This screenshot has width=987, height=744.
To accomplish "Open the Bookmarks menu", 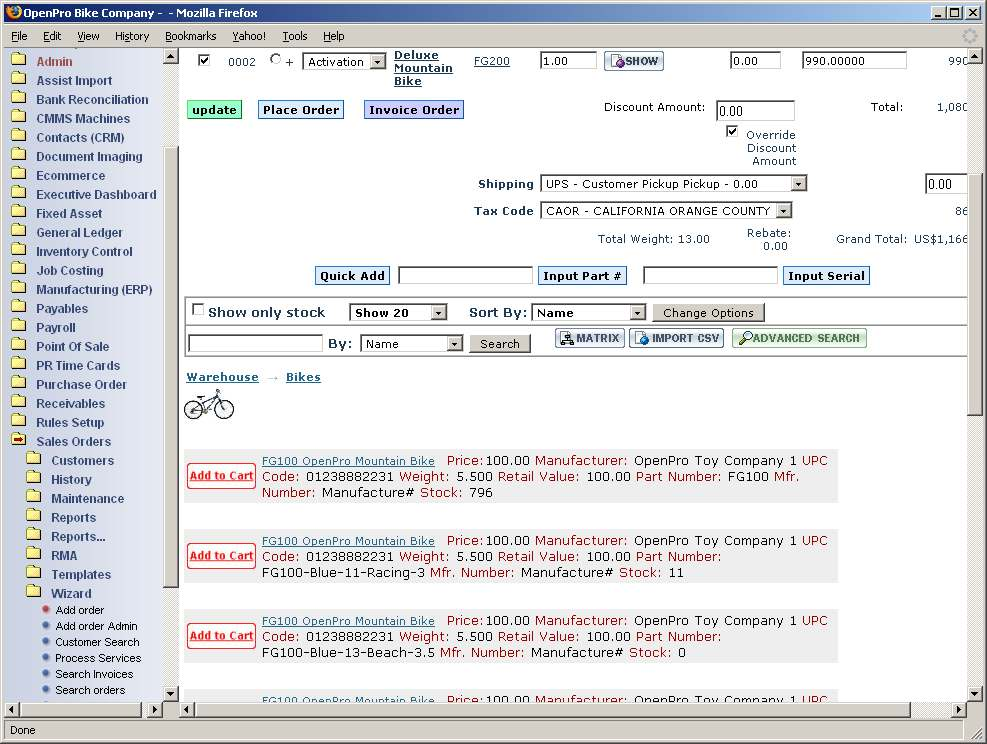I will coord(190,36).
